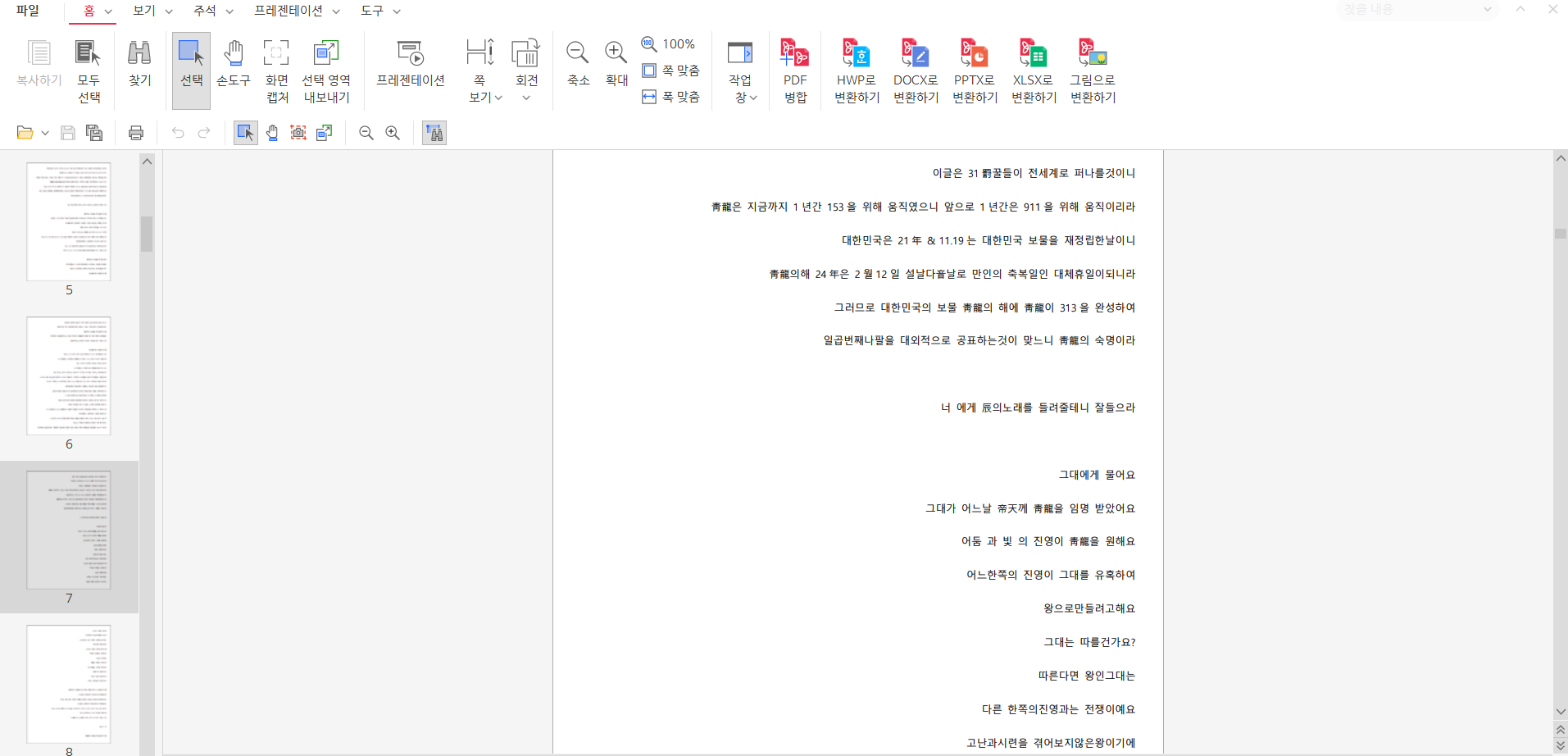Toggle 폭 맞춤 fit-width view
Image resolution: width=1568 pixels, height=756 pixels.
tap(671, 97)
